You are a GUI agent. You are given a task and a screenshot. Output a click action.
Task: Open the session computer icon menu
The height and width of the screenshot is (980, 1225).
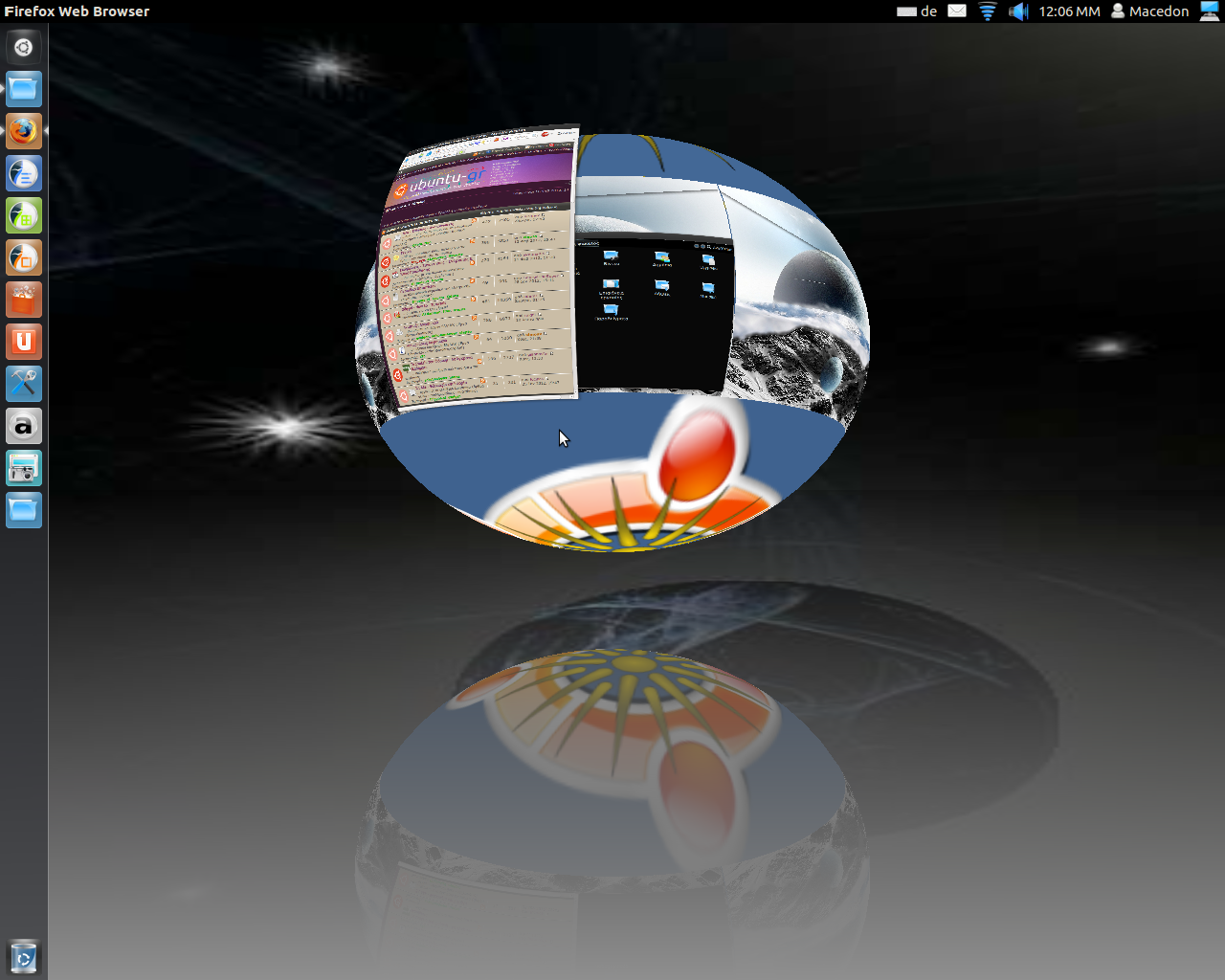click(x=1210, y=11)
